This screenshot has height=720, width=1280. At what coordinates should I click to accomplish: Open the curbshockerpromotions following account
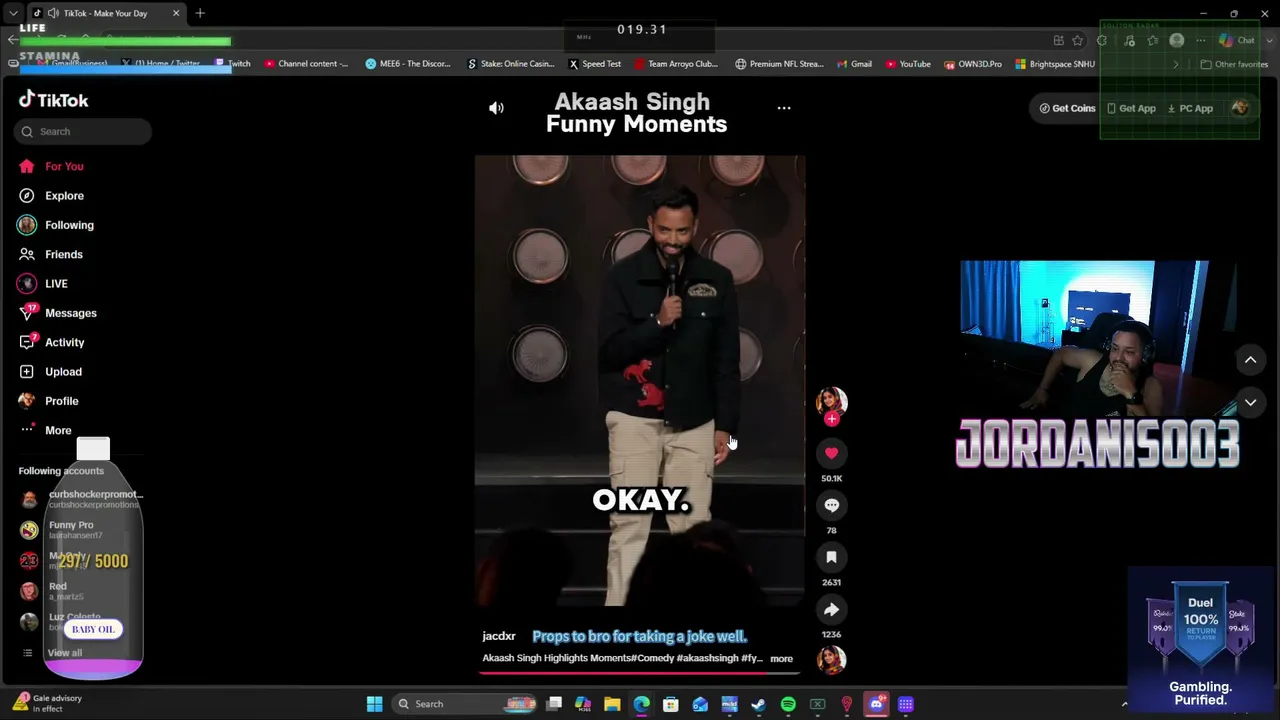(x=82, y=499)
